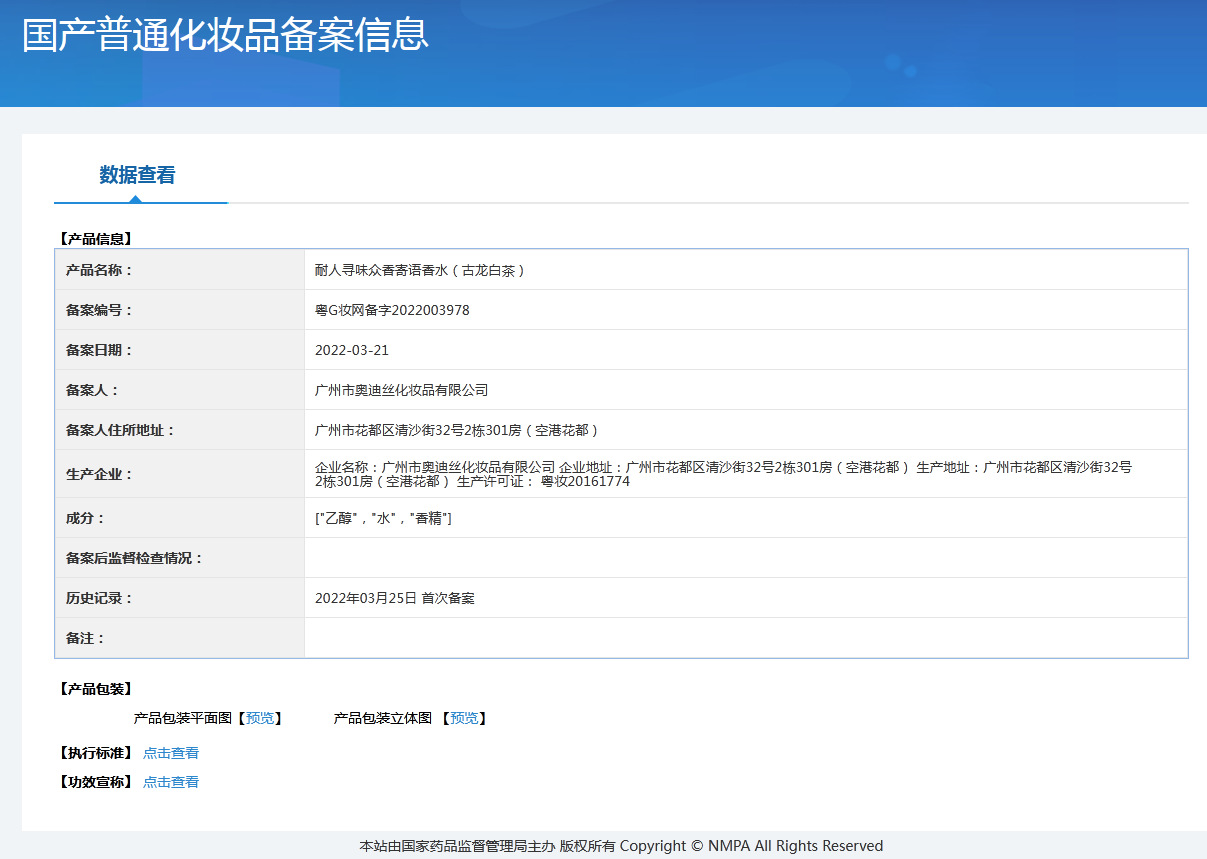Click the empty 备案后监督检查情况 cell

(700, 557)
